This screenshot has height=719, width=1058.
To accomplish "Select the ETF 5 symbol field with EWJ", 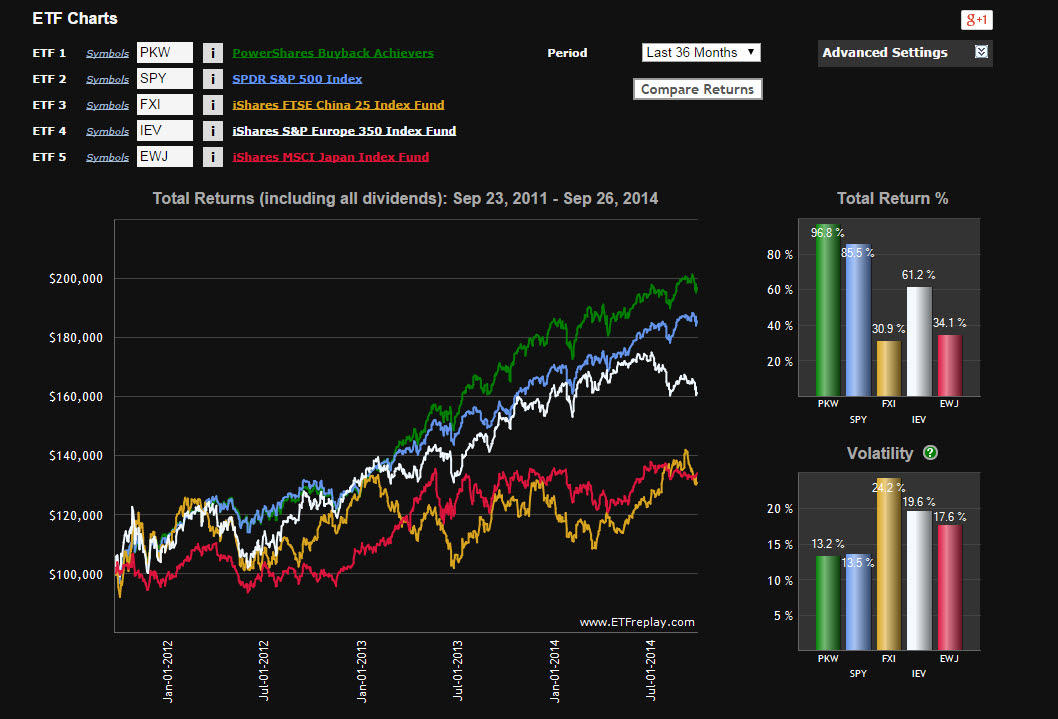I will [164, 157].
